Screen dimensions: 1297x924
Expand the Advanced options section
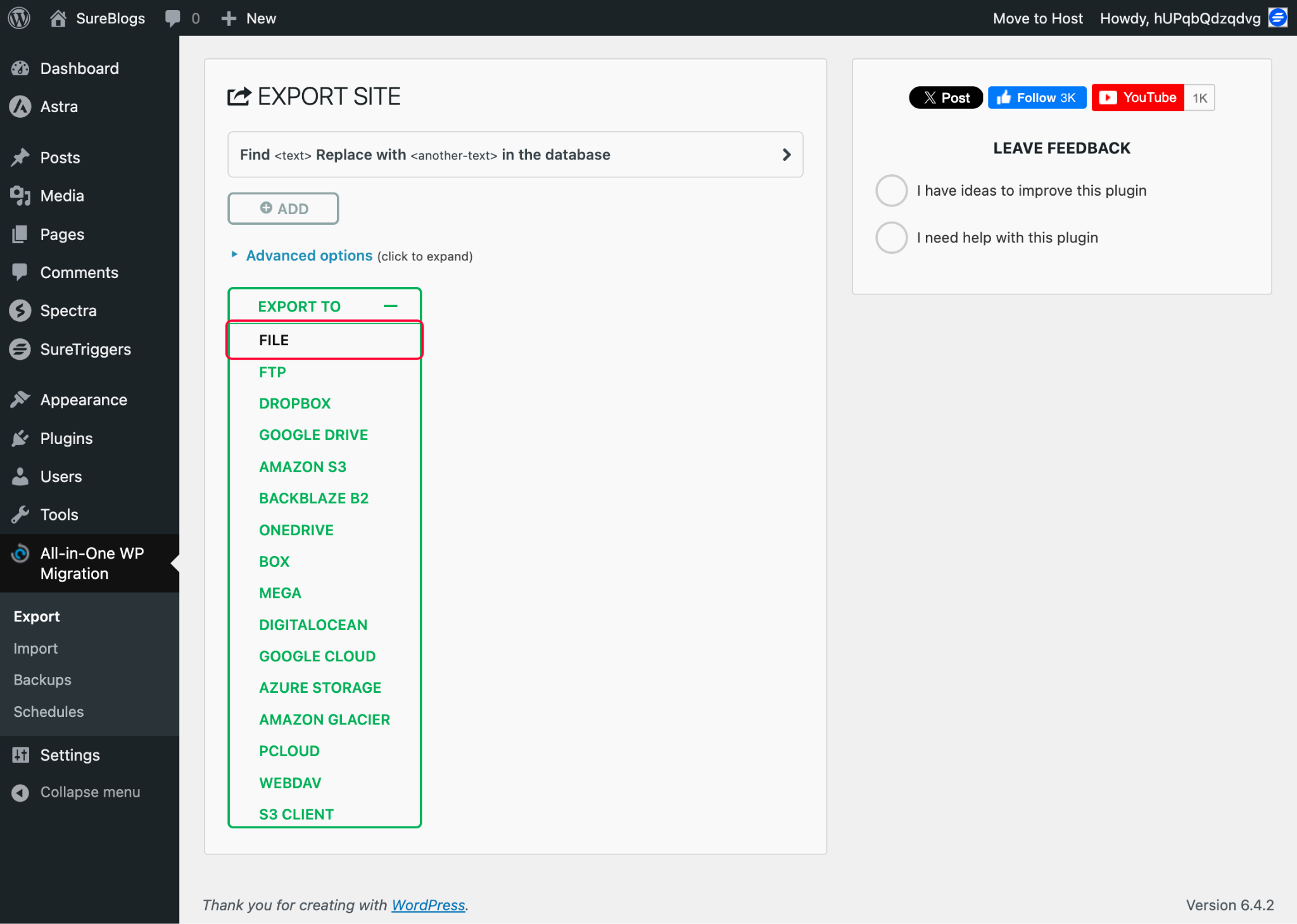309,255
